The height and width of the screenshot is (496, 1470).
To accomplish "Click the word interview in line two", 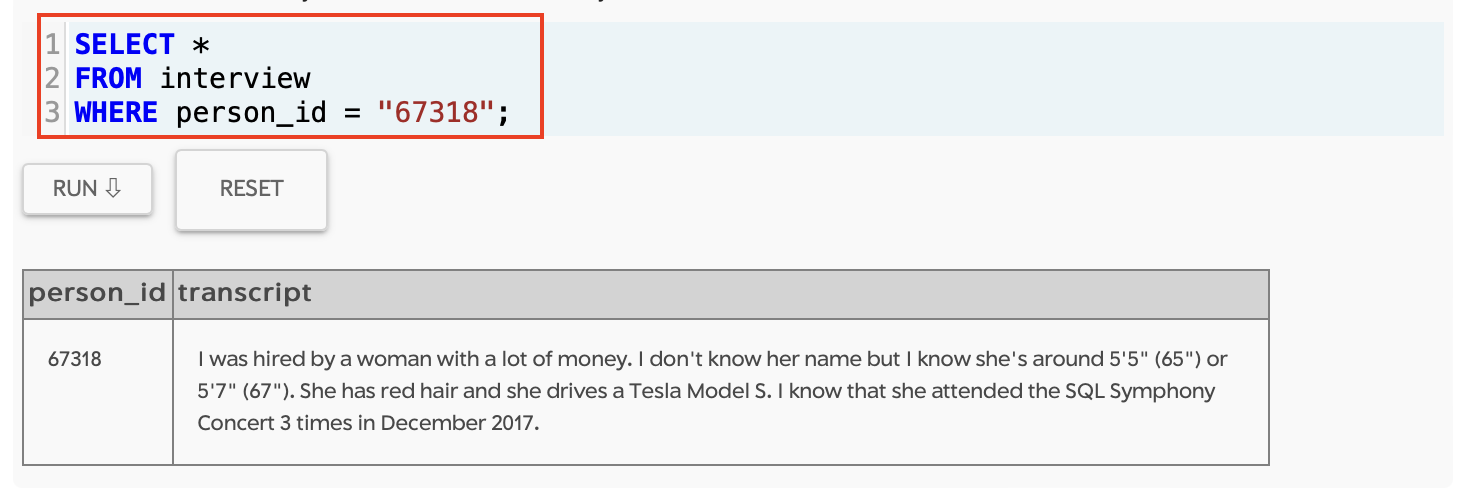I will coord(235,78).
